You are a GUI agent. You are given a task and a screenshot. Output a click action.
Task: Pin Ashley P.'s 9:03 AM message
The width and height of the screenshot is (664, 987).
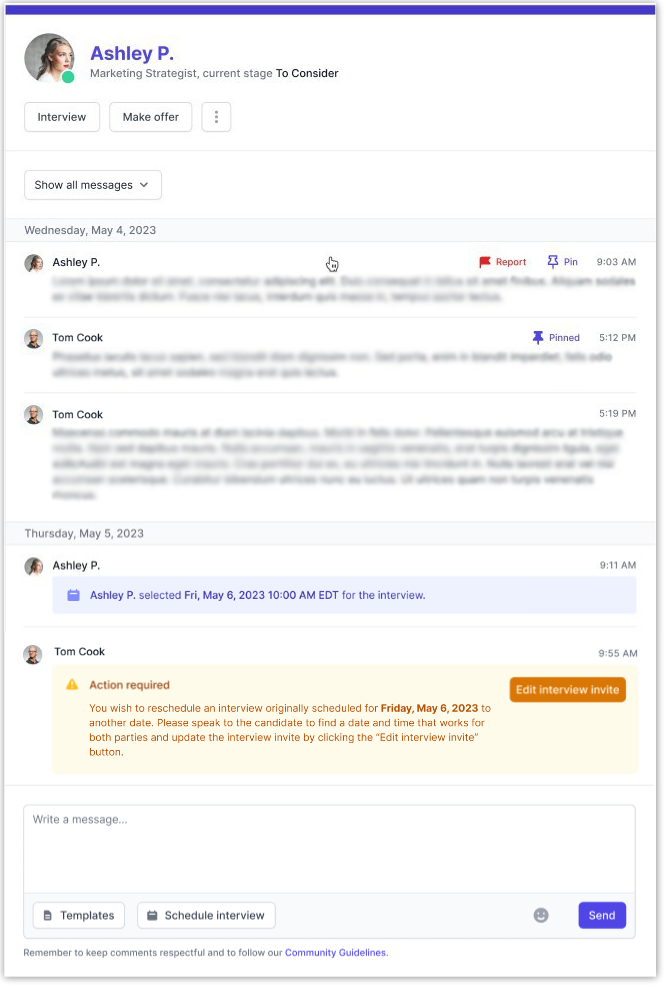click(562, 262)
